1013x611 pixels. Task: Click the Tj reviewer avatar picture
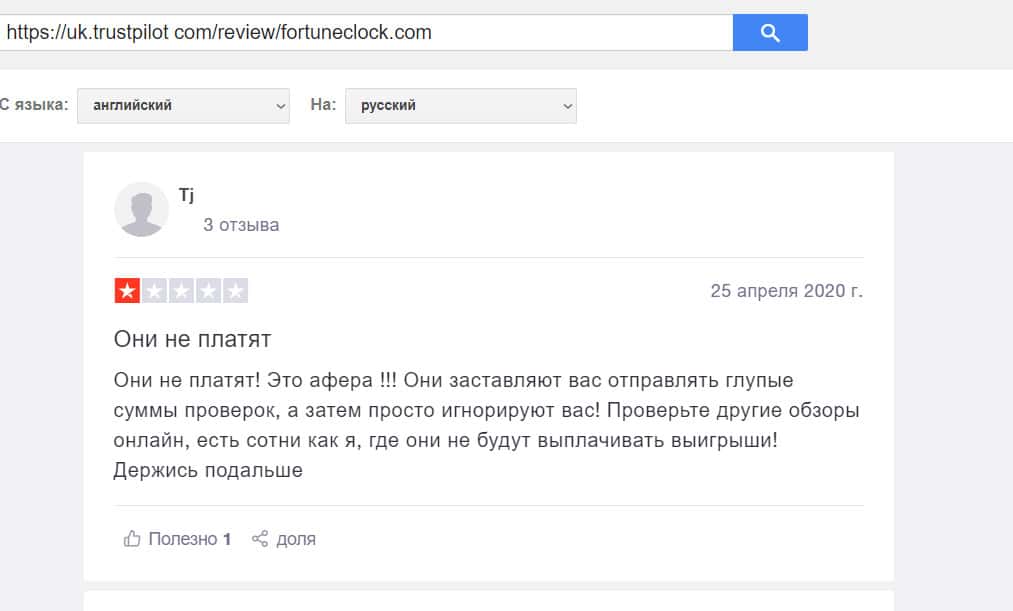pyautogui.click(x=142, y=209)
